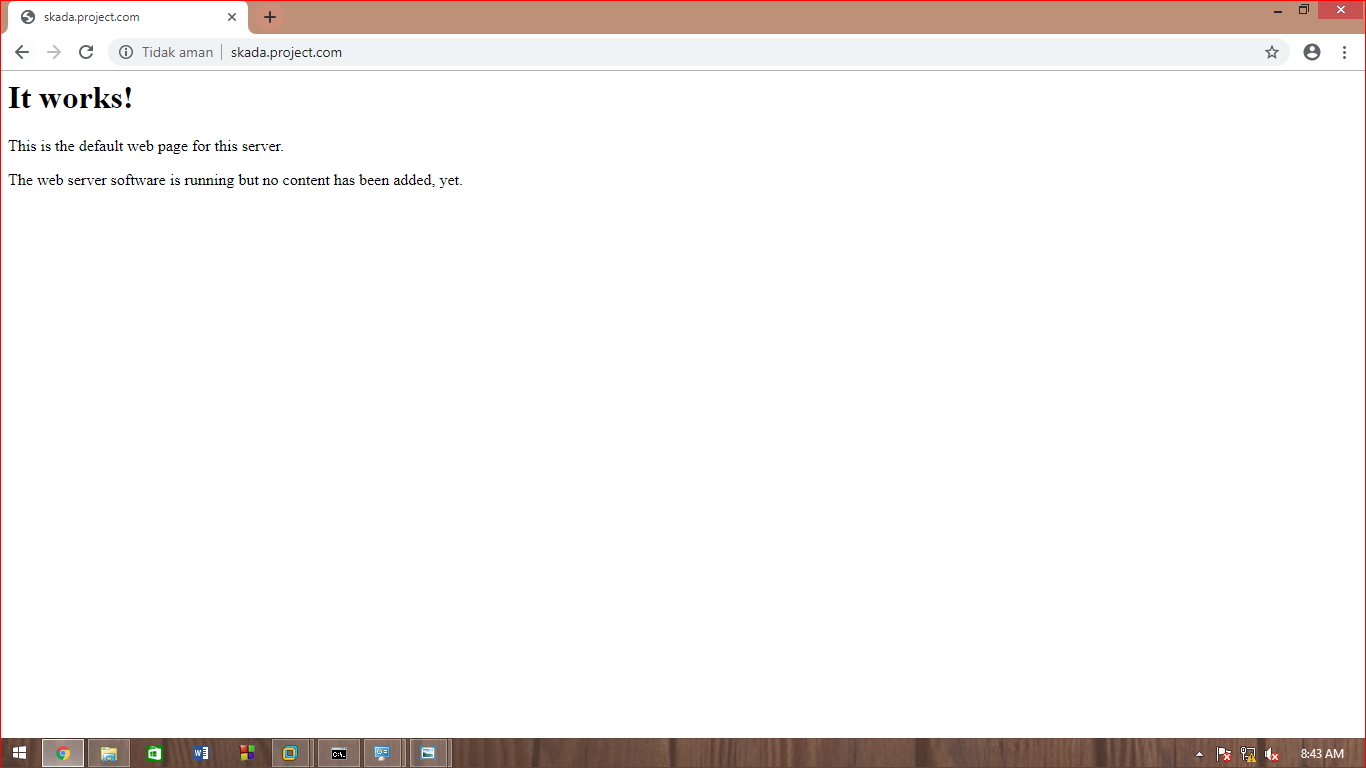Click the forward navigation arrow

(x=54, y=52)
